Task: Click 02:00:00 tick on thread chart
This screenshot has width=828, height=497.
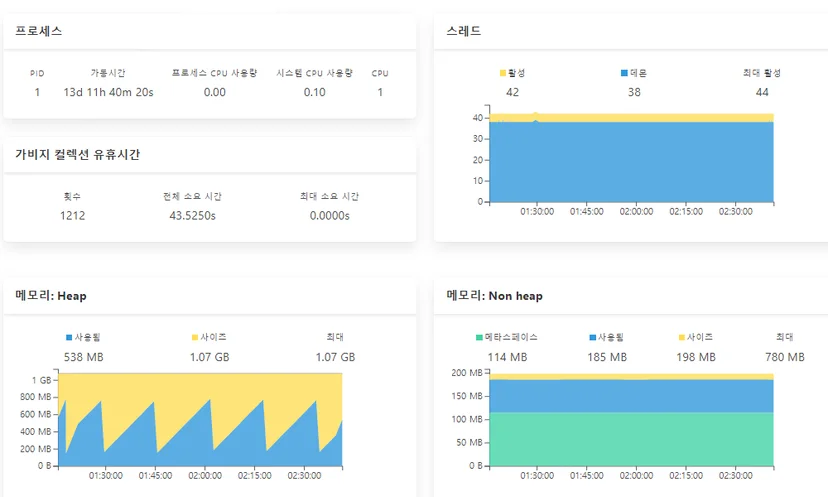Action: (636, 211)
